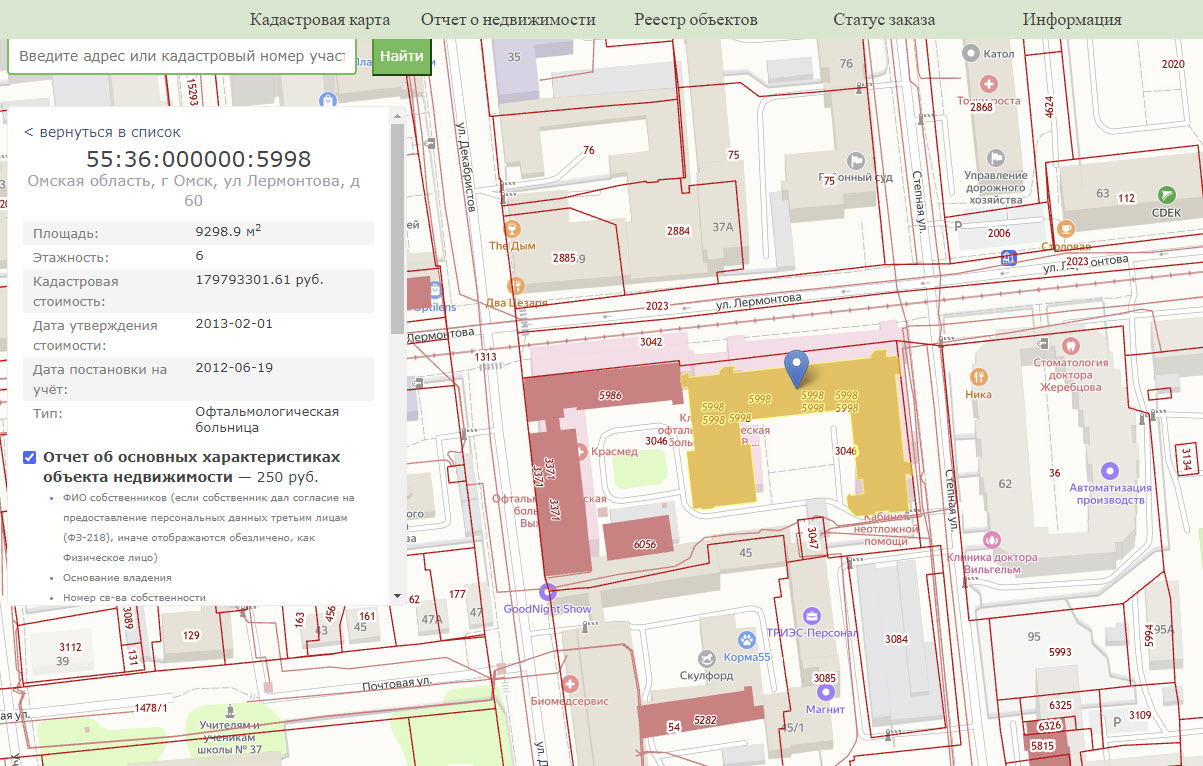1203x766 pixels.
Task: Open the Отчет о недвижимости menu
Action: (x=507, y=20)
